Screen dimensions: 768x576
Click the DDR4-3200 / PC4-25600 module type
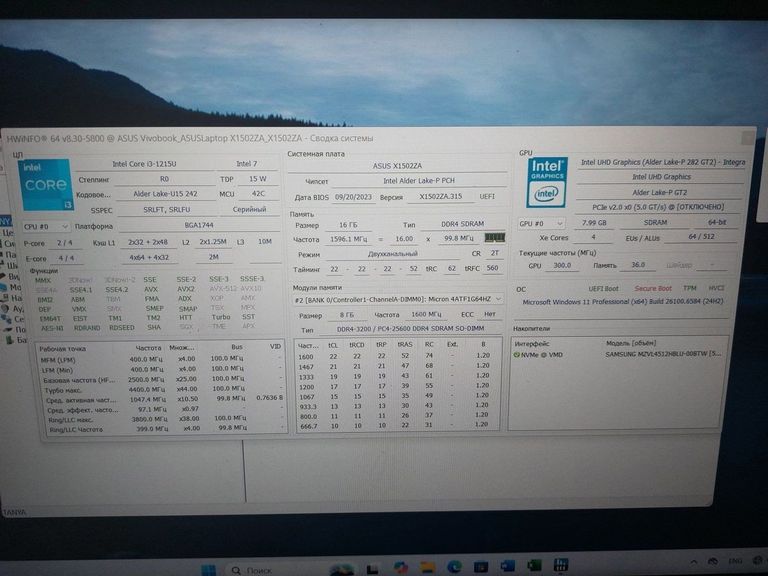coord(410,329)
